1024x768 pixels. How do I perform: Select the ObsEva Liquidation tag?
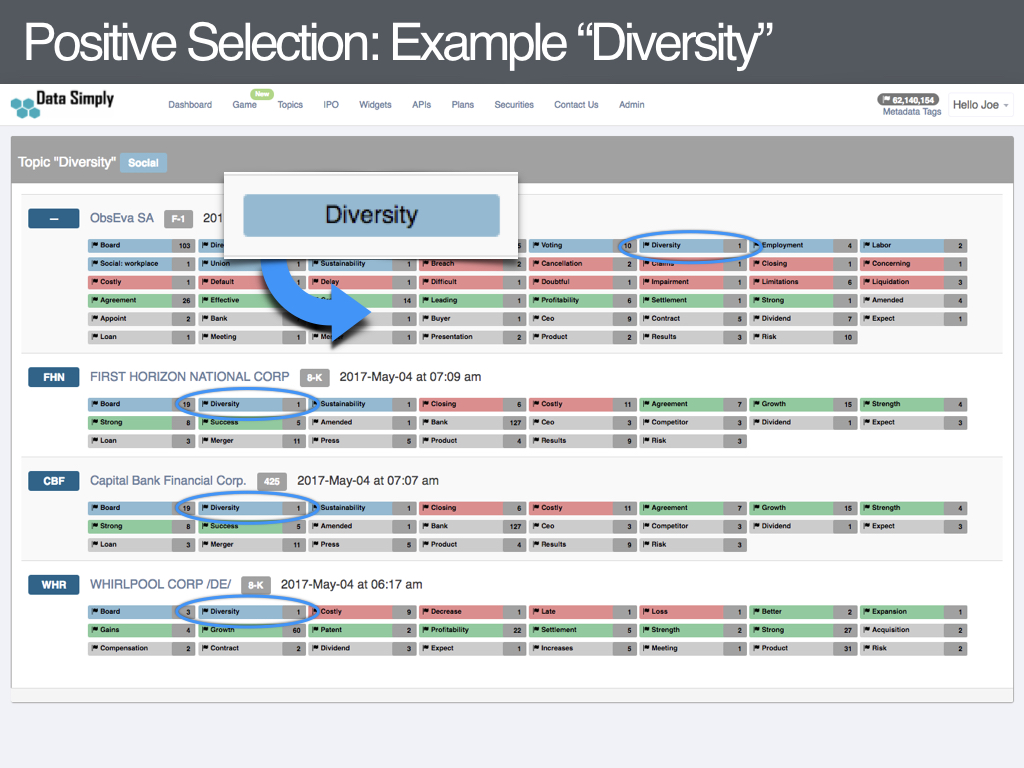click(x=913, y=282)
